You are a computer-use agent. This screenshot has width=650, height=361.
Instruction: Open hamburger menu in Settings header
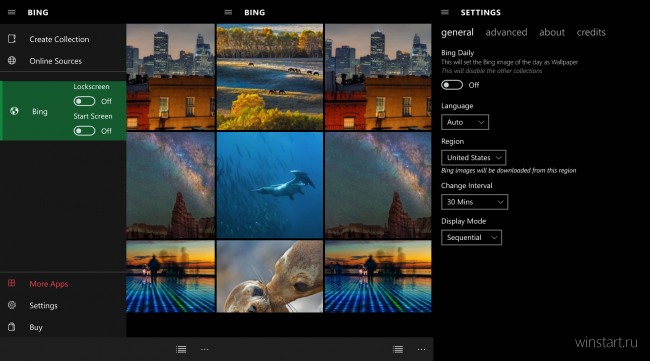click(x=445, y=12)
